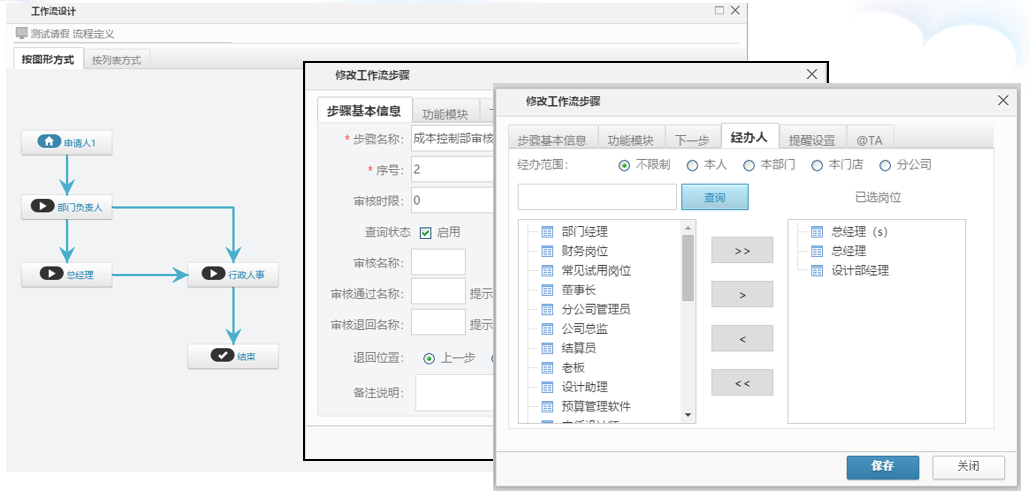Switch to the 提醒设置 tab
This screenshot has height=496, width=1031.
[811, 140]
